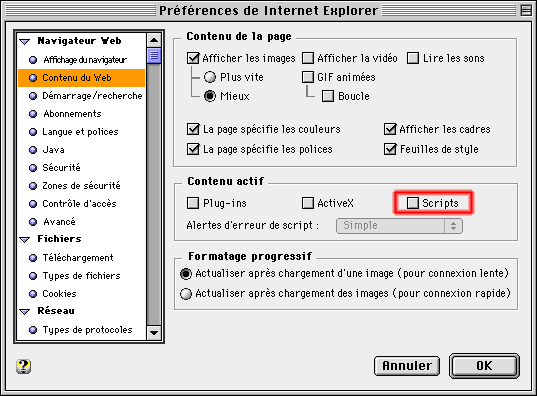Click the blue scrollbar thumb in category list

point(154,56)
